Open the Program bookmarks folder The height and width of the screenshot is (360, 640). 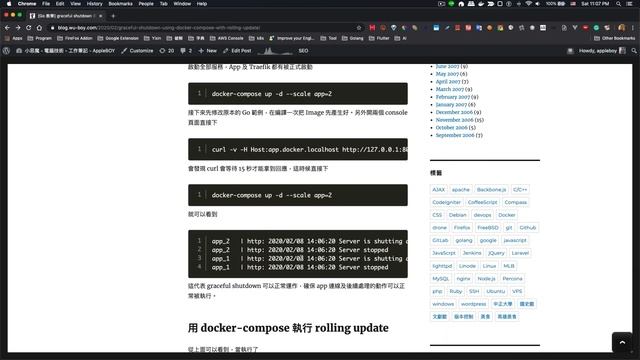click(x=40, y=38)
